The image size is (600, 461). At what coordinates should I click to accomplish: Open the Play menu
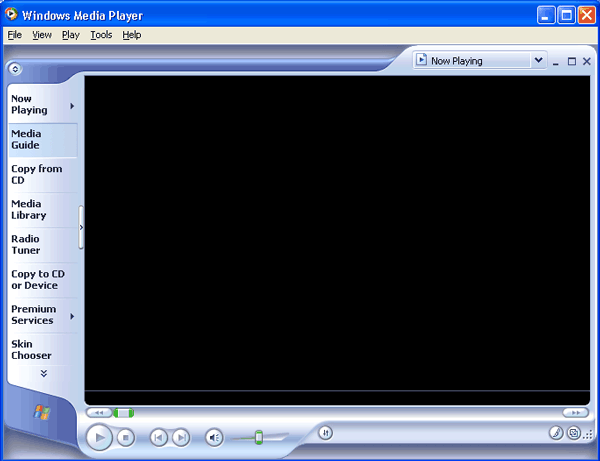70,35
